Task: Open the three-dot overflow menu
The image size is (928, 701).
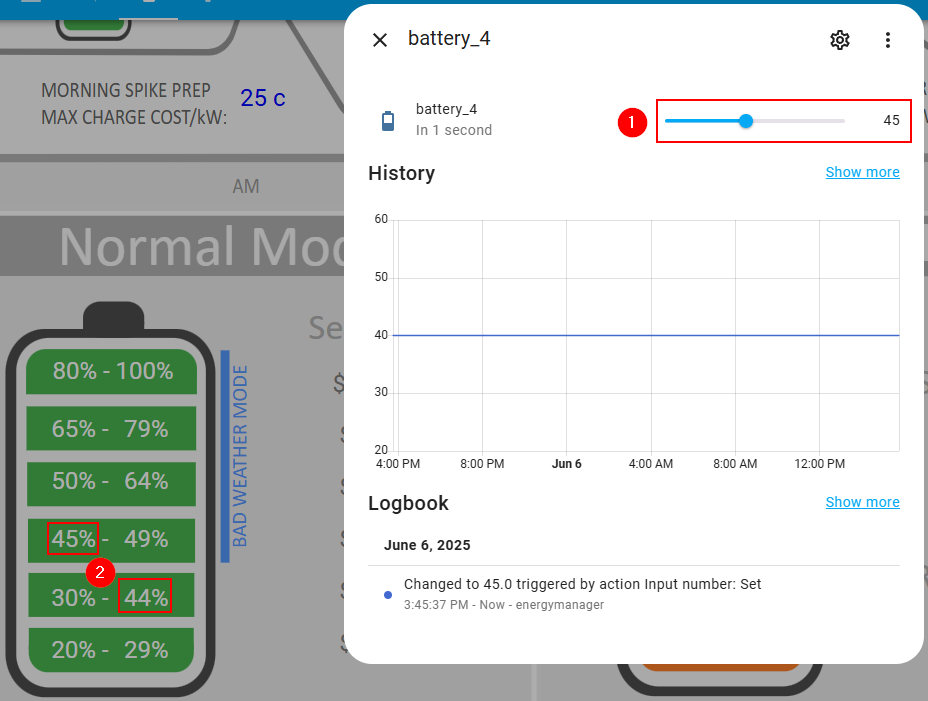Action: [x=887, y=40]
